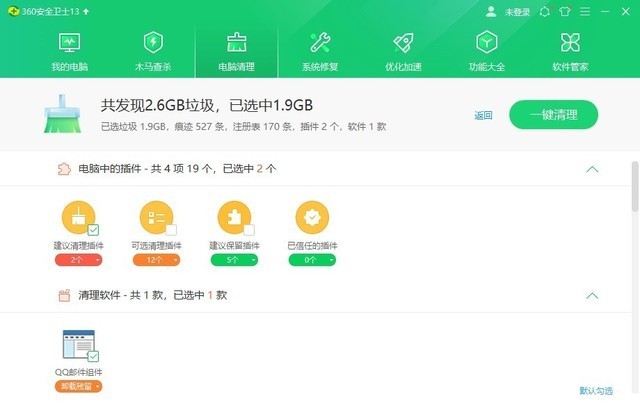Click the 返回 link

[x=483, y=116]
